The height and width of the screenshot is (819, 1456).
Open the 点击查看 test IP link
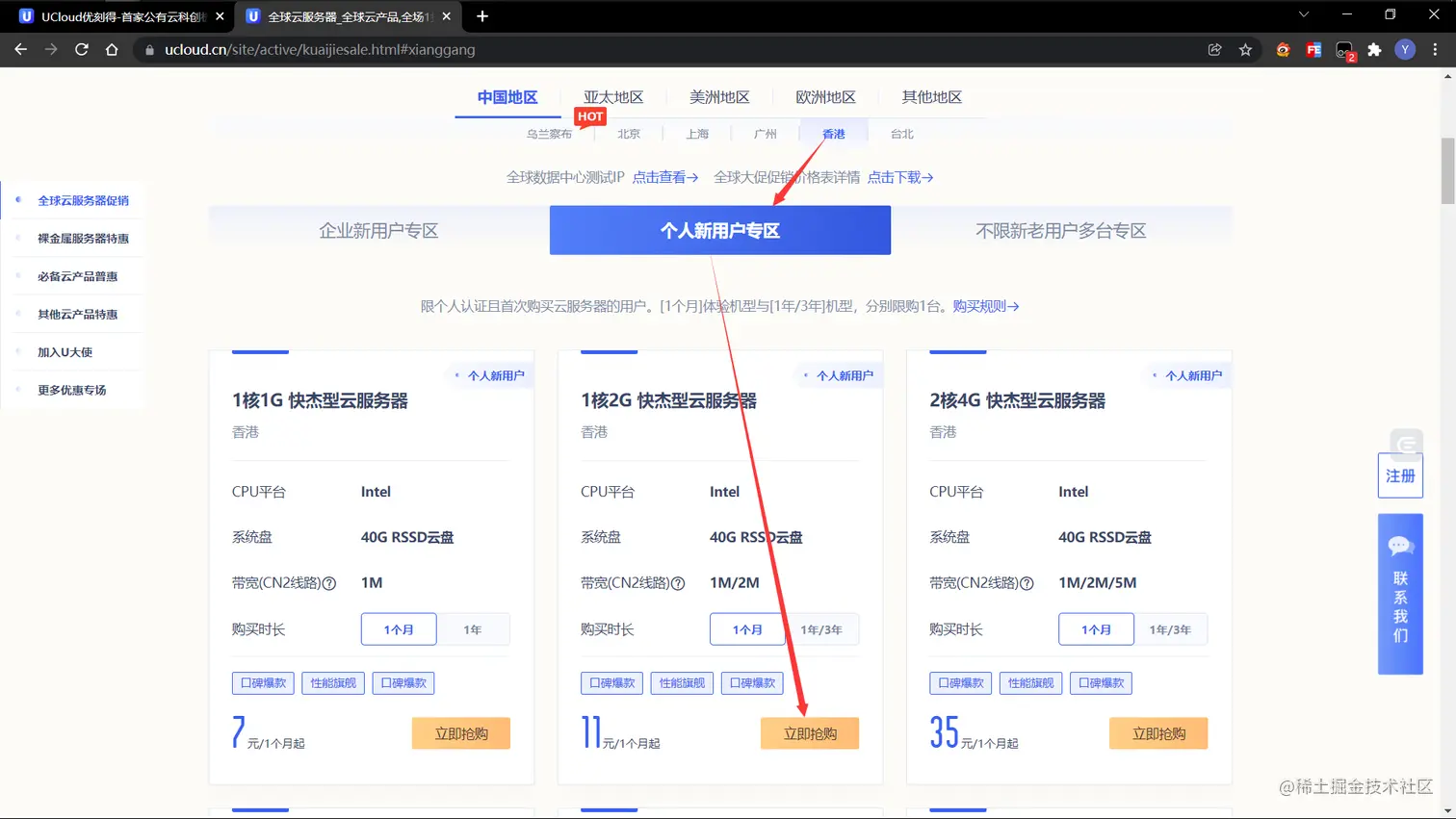[665, 177]
